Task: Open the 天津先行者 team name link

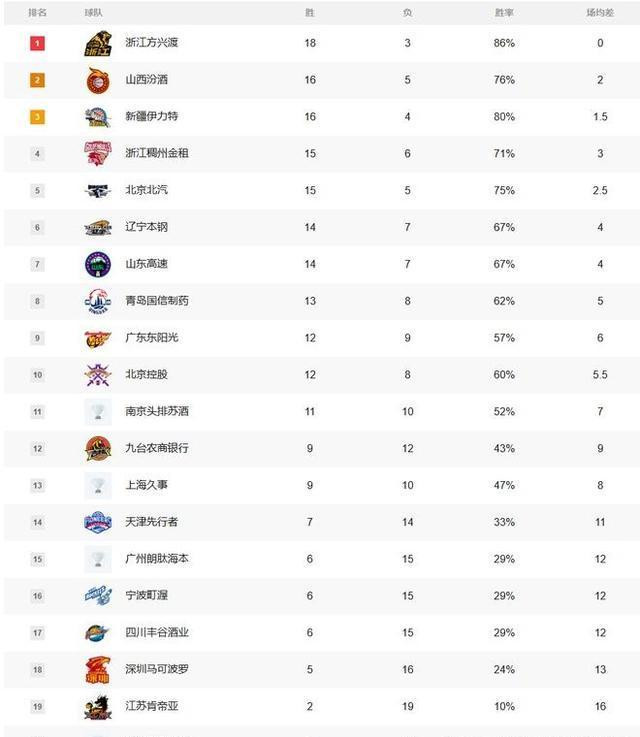Action: [152, 522]
